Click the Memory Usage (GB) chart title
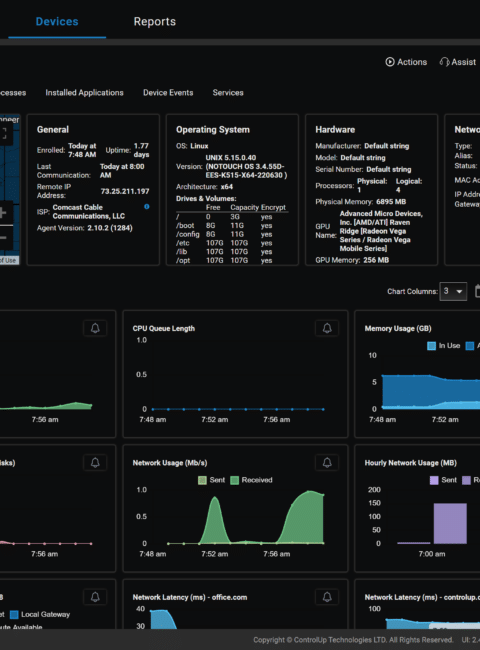The height and width of the screenshot is (650, 480). coord(398,328)
